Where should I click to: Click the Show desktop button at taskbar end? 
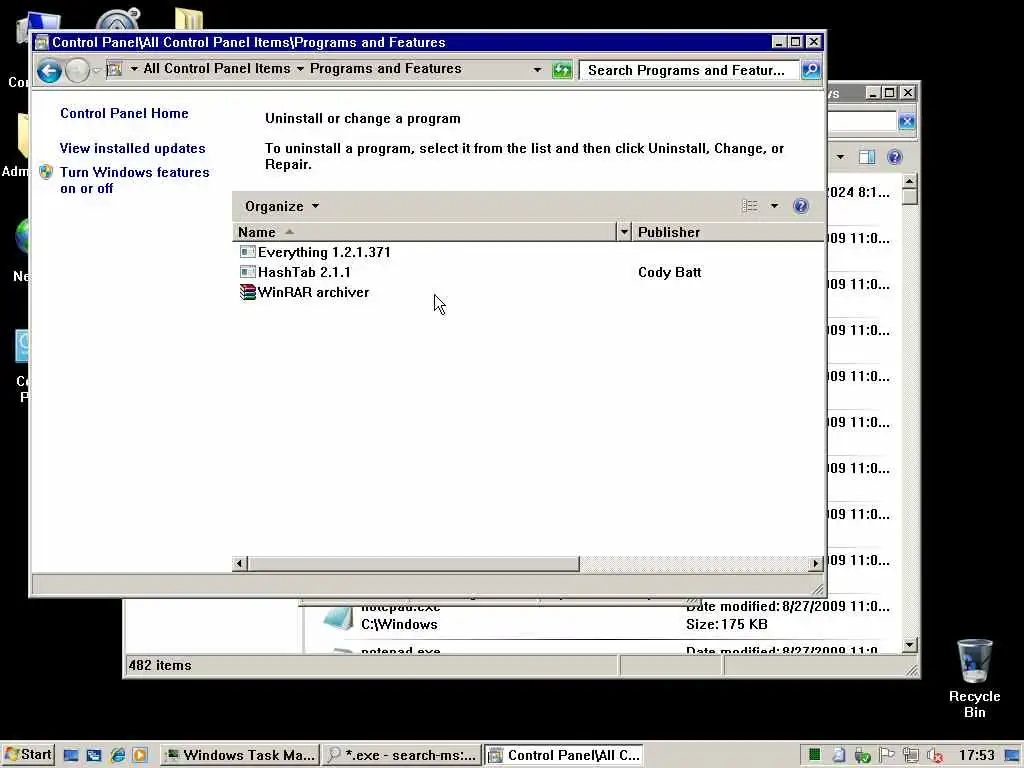(x=1012, y=755)
